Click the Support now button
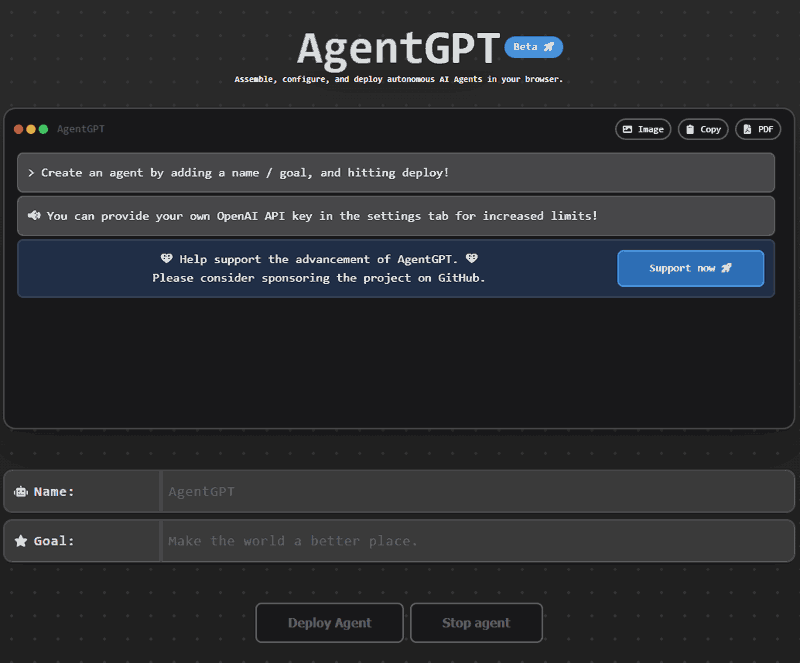 tap(690, 268)
